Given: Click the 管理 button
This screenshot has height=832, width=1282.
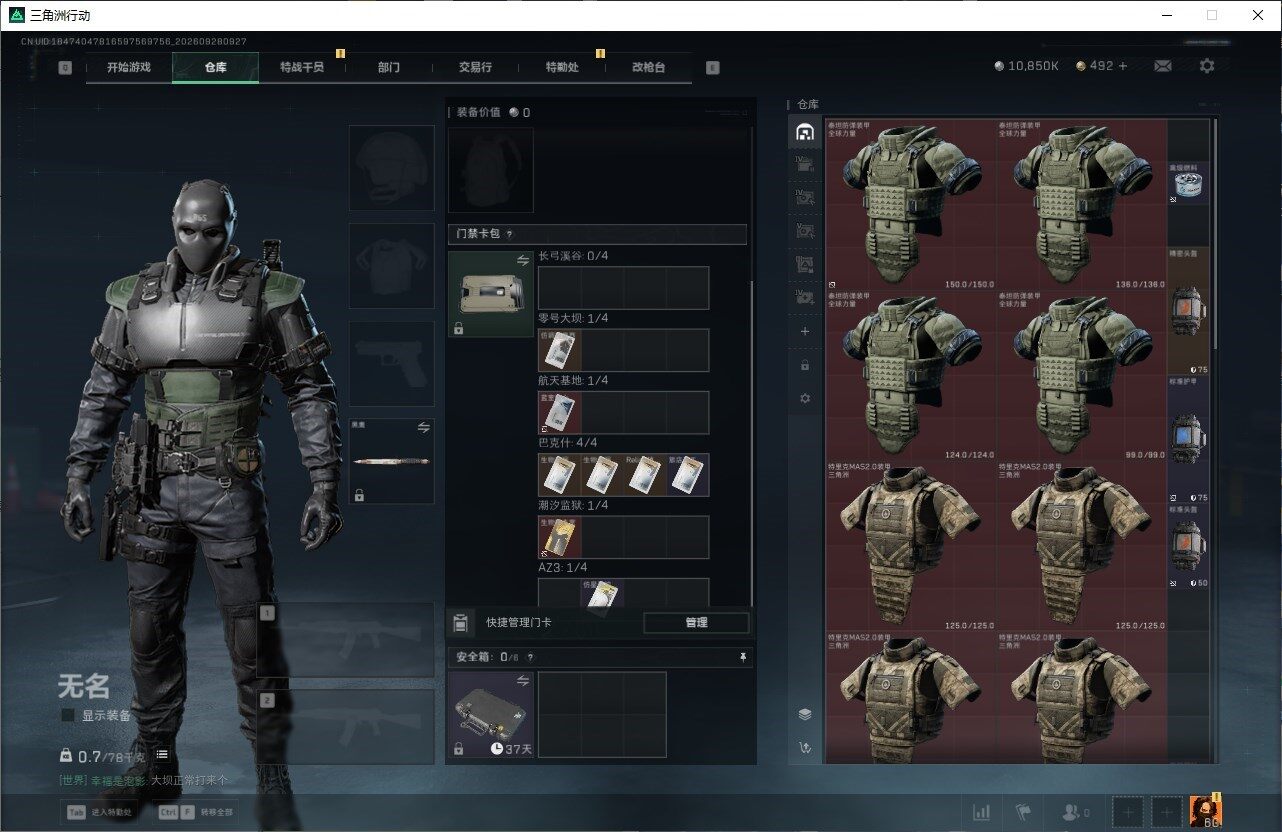Looking at the screenshot, I should [696, 622].
